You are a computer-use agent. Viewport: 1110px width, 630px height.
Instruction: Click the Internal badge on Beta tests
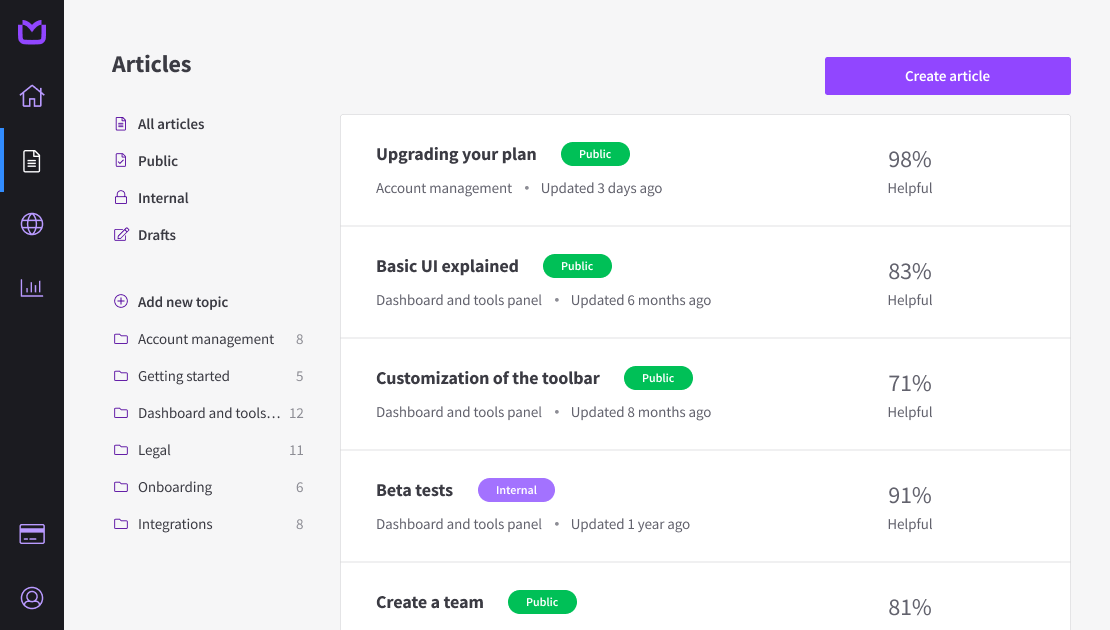(516, 489)
